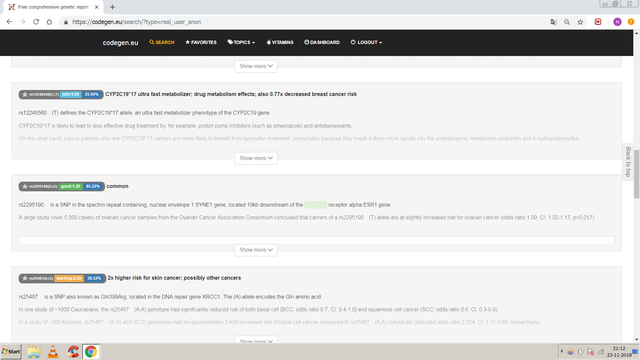The image size is (640, 360).
Task: Expand Show more for skin cancer card
Action: tap(256, 340)
